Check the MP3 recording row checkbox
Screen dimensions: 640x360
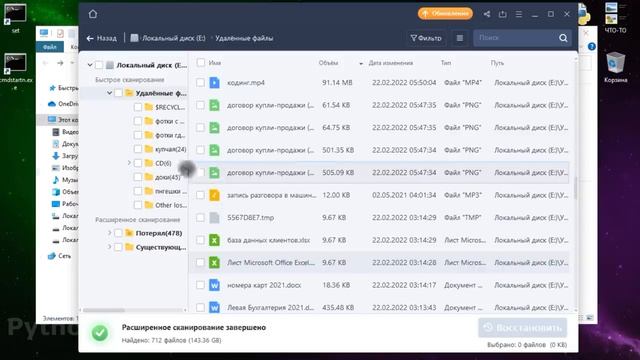(x=200, y=195)
